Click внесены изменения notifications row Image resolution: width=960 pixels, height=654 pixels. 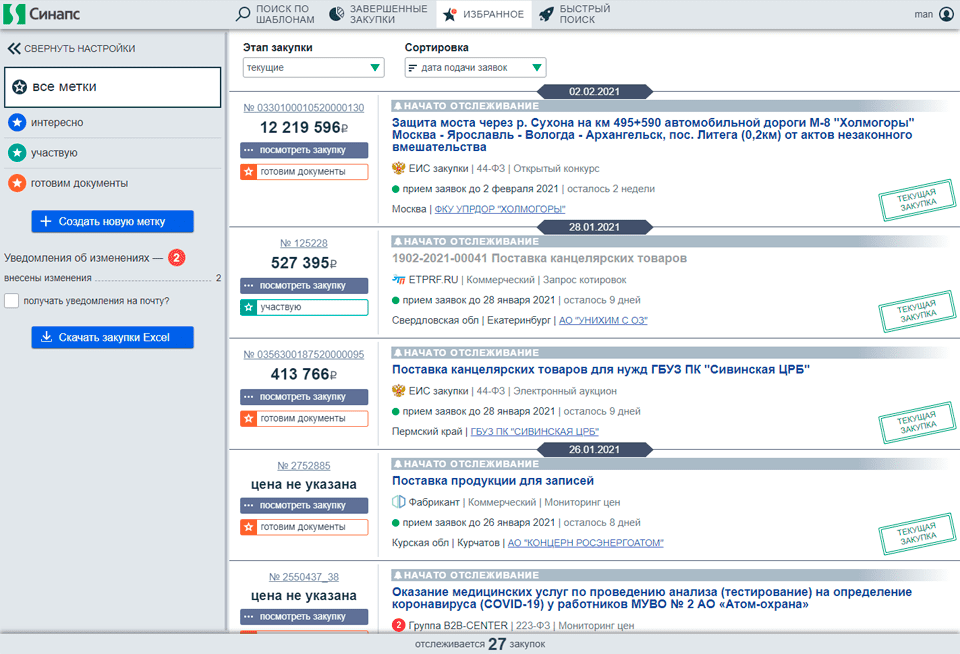(x=113, y=278)
